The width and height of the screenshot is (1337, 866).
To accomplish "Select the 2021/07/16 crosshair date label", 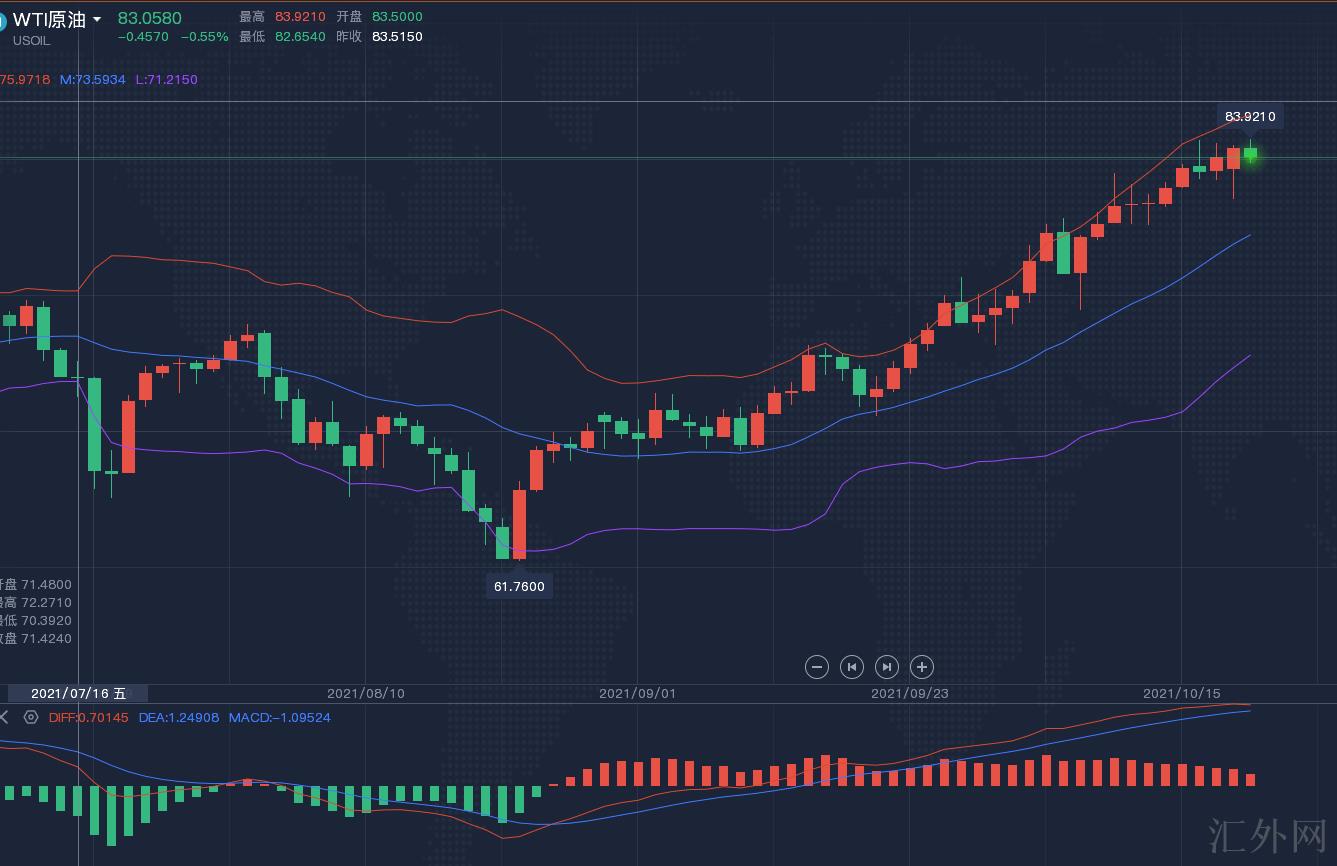I will tap(78, 693).
